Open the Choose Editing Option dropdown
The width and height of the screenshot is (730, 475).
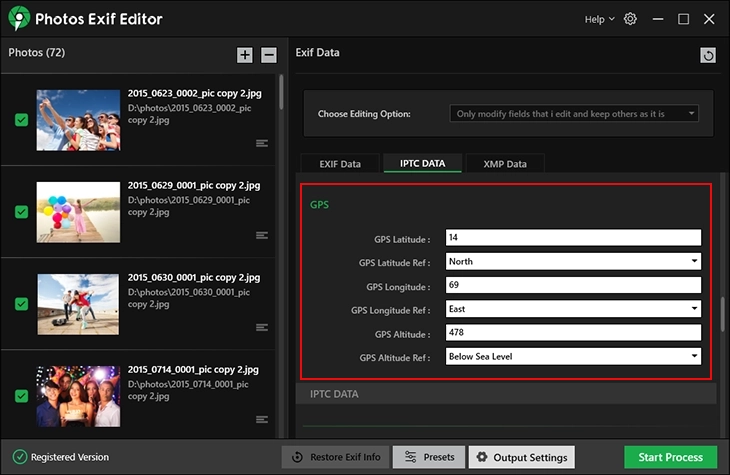[x=574, y=114]
